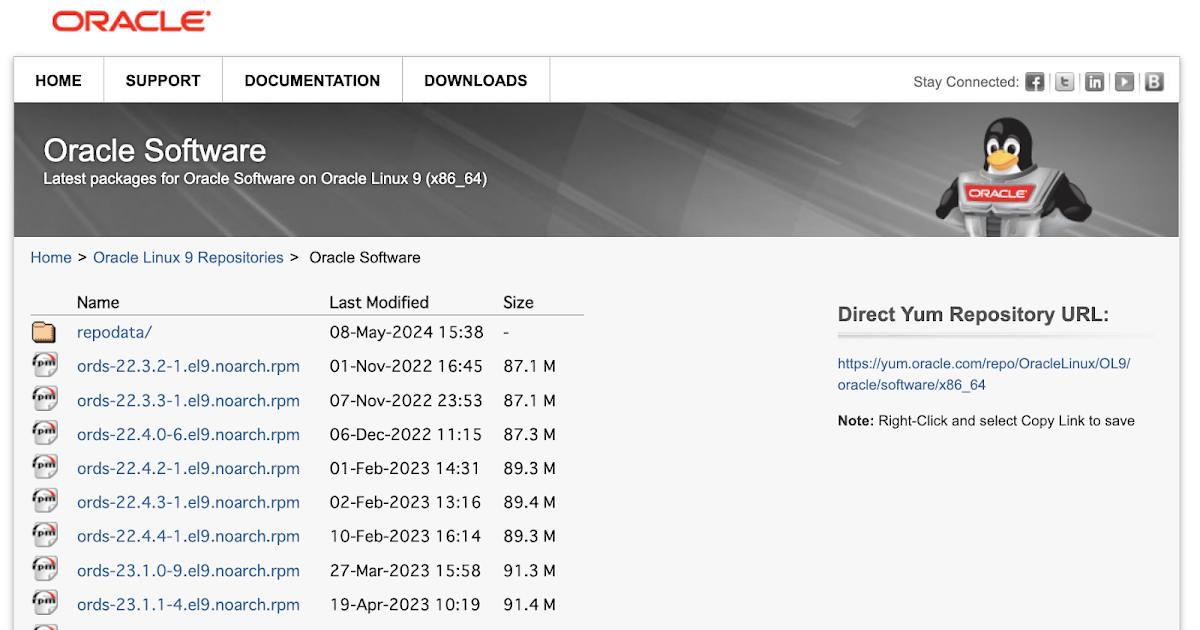
Task: Open Oracle's YouTube channel icon
Action: pos(1125,82)
